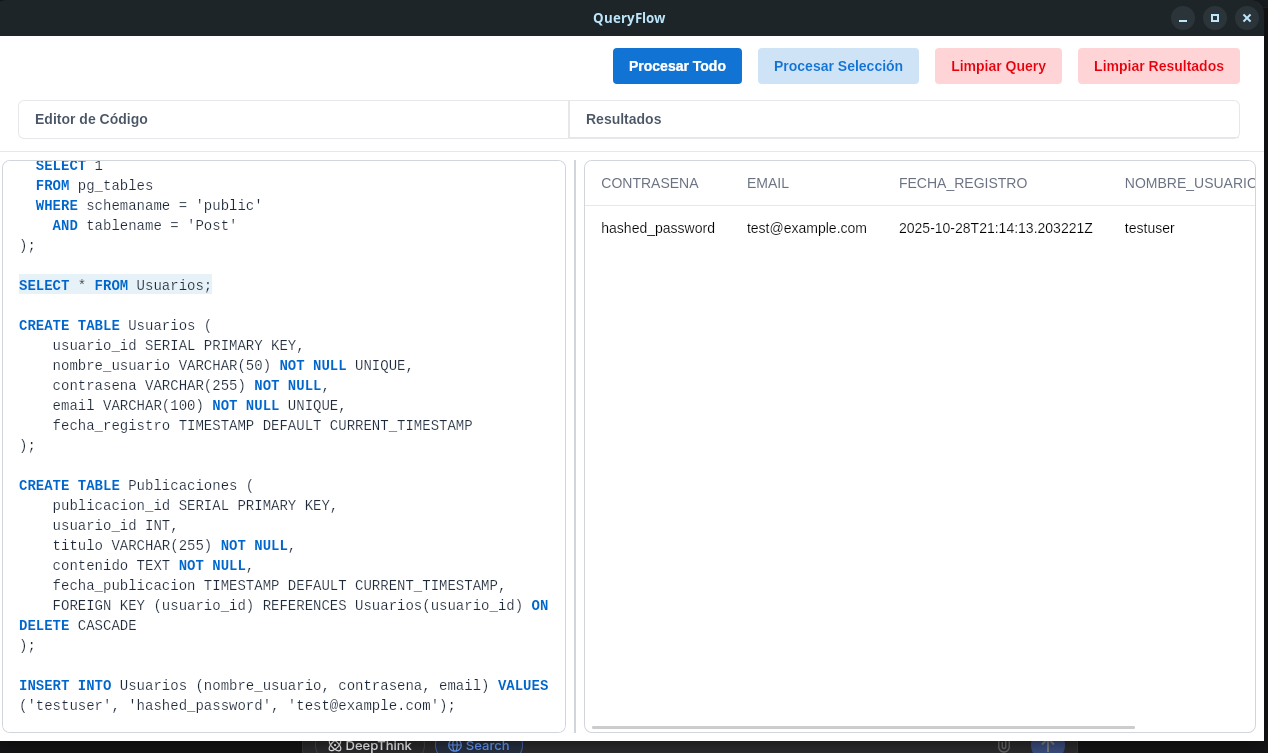This screenshot has width=1268, height=753.
Task: Select the testuser result cell
Action: coord(1150,228)
